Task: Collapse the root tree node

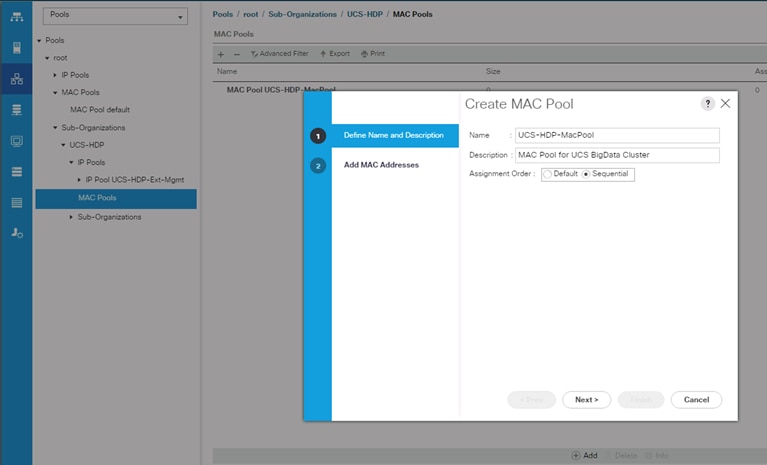Action: click(x=47, y=58)
